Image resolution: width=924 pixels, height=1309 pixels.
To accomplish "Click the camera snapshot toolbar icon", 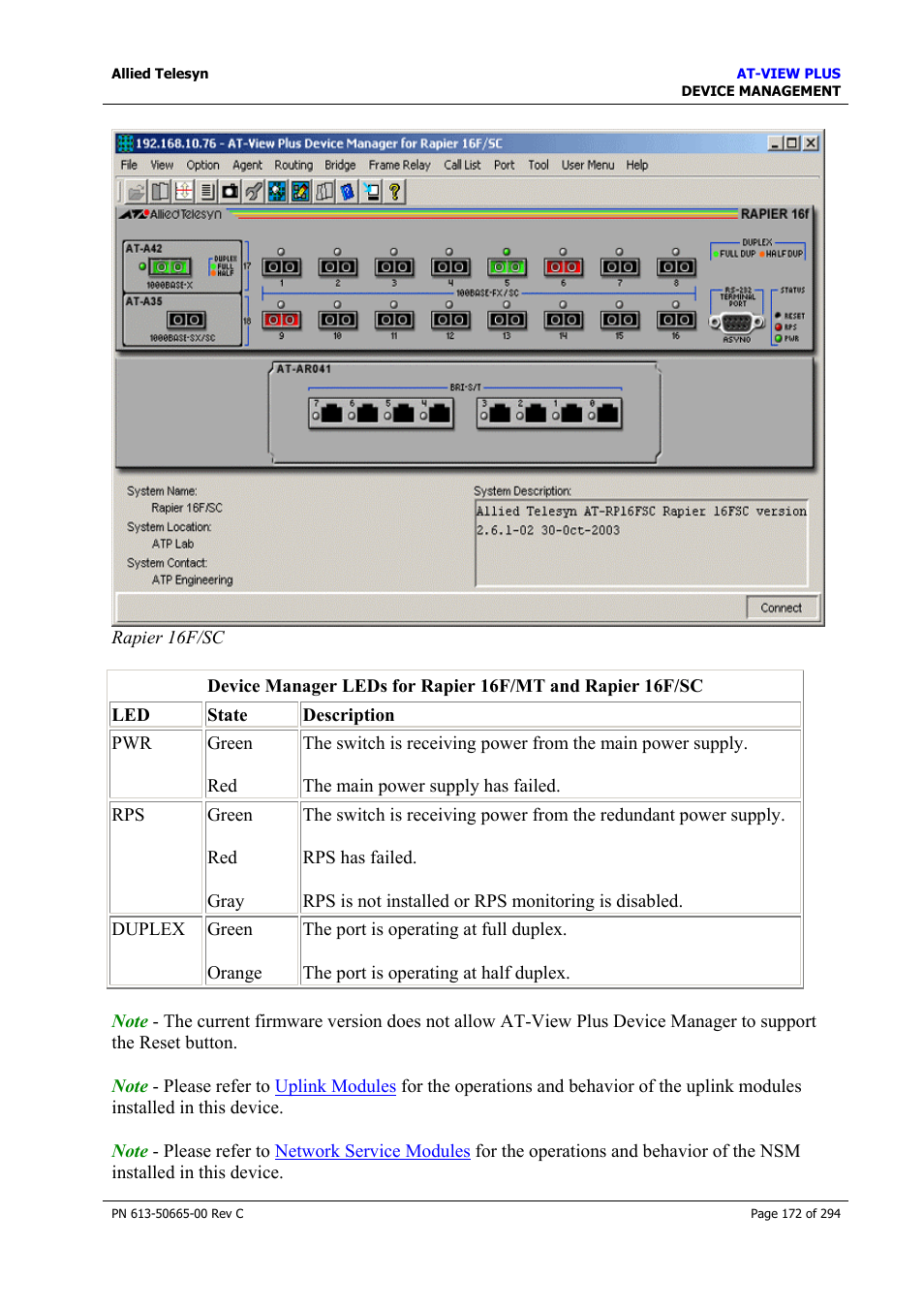I will pos(230,192).
